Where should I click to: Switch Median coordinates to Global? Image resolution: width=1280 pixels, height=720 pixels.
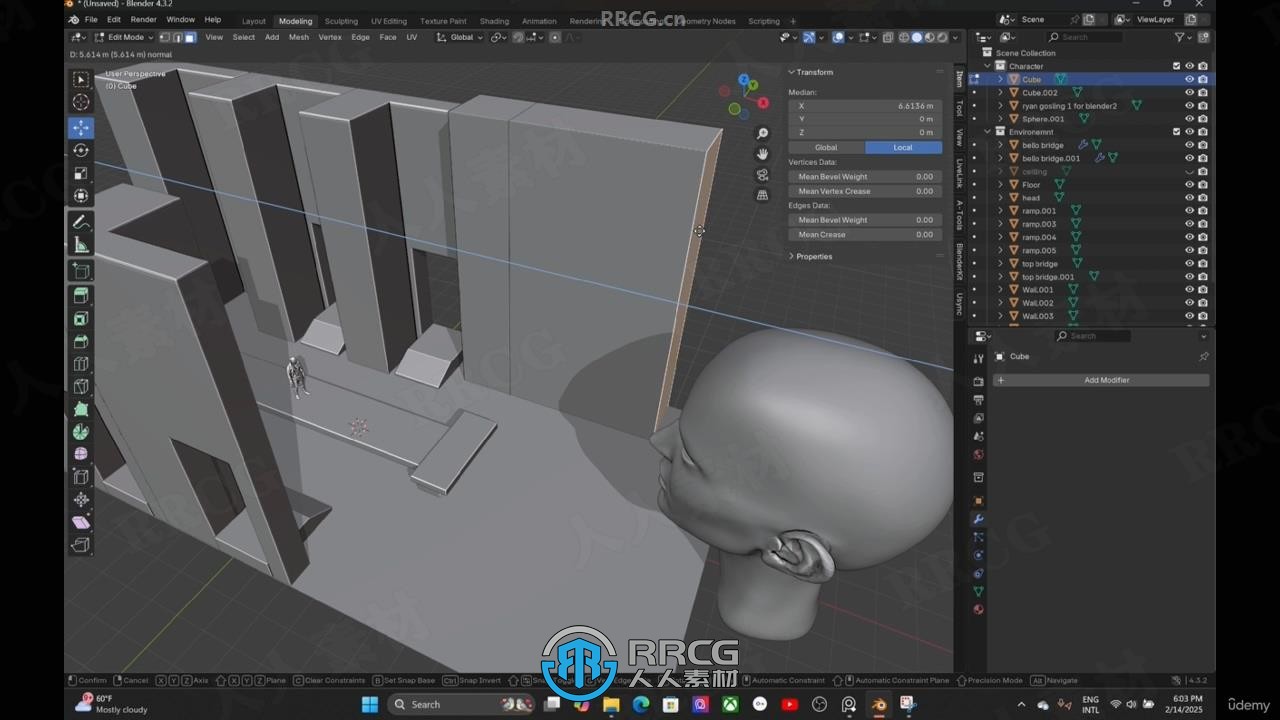[826, 147]
